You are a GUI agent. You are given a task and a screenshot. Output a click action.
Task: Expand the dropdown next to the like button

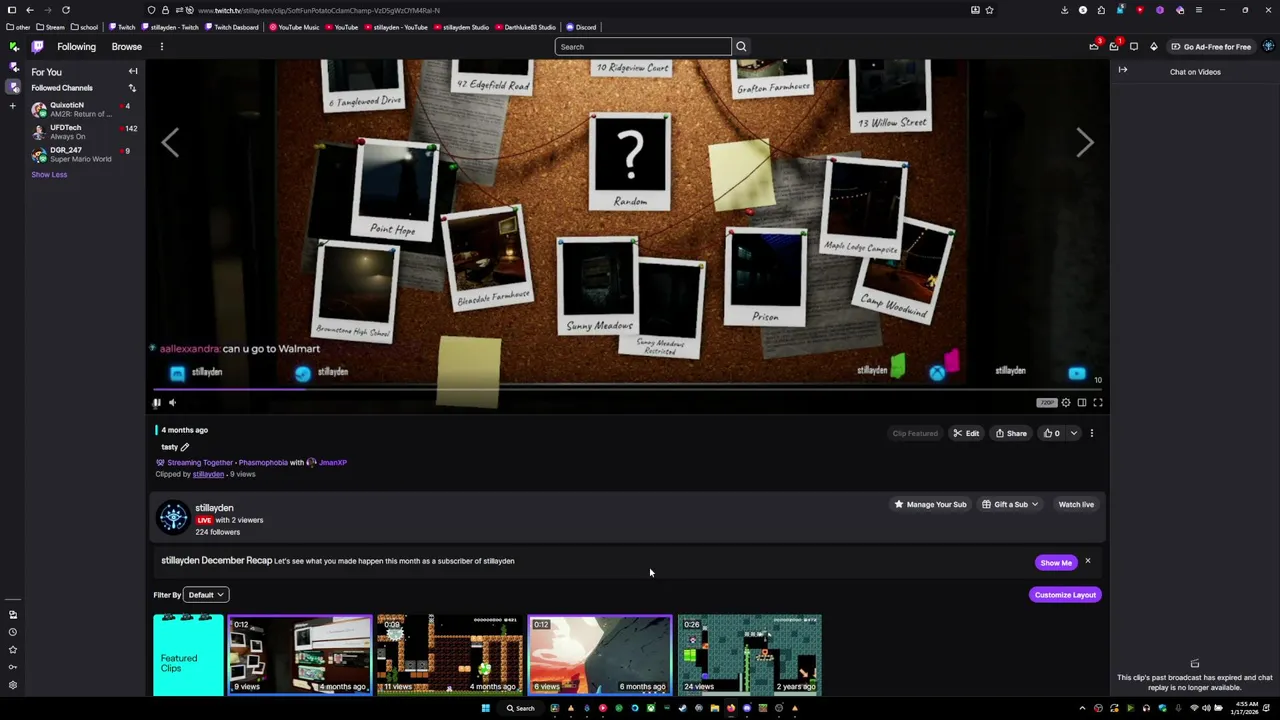[x=1074, y=433]
